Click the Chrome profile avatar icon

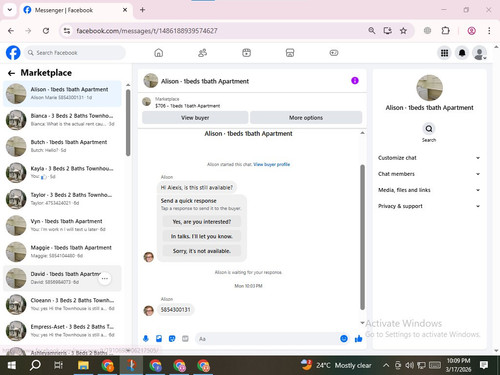click(471, 31)
